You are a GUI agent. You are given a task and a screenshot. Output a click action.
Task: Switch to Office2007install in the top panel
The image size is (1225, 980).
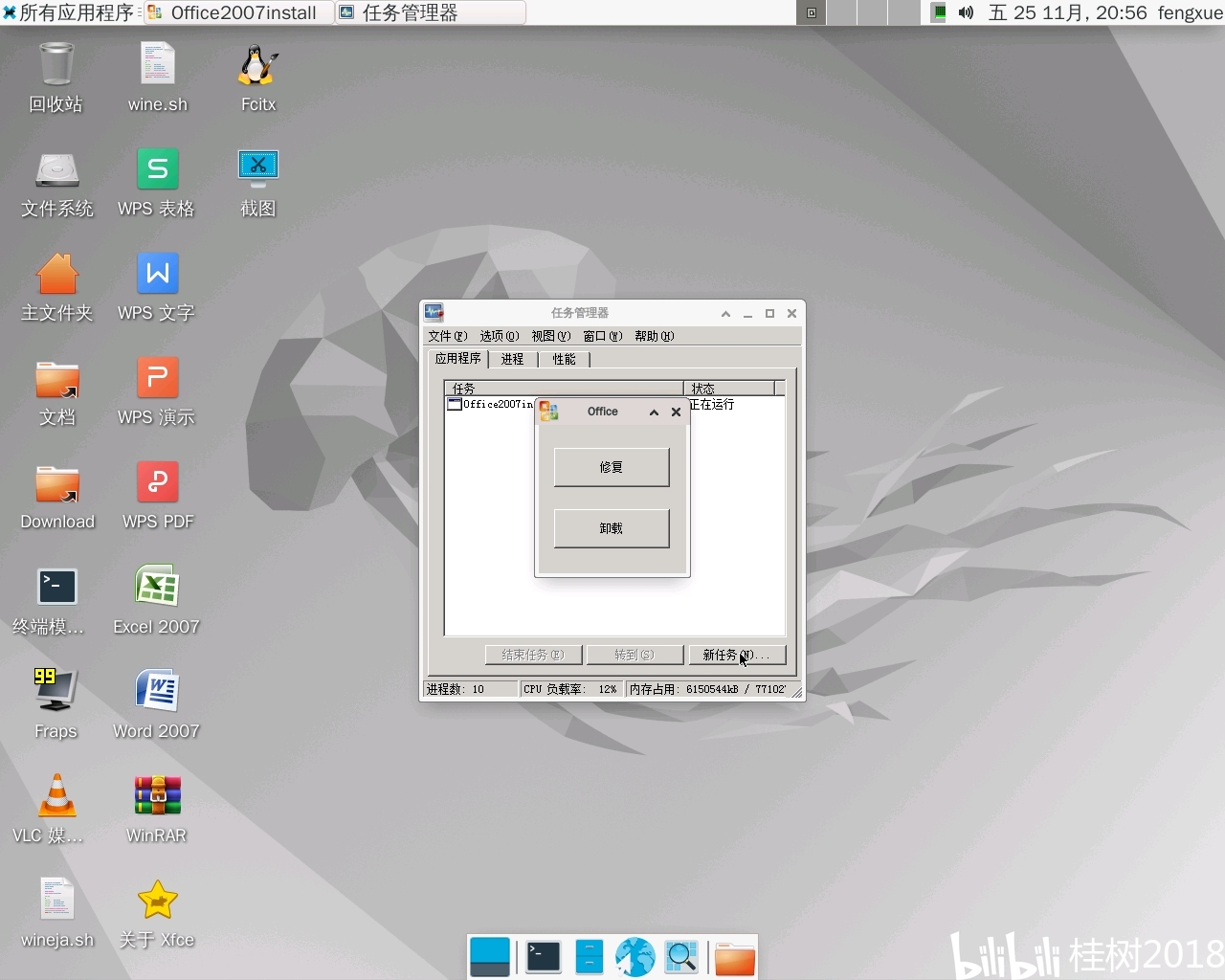238,12
